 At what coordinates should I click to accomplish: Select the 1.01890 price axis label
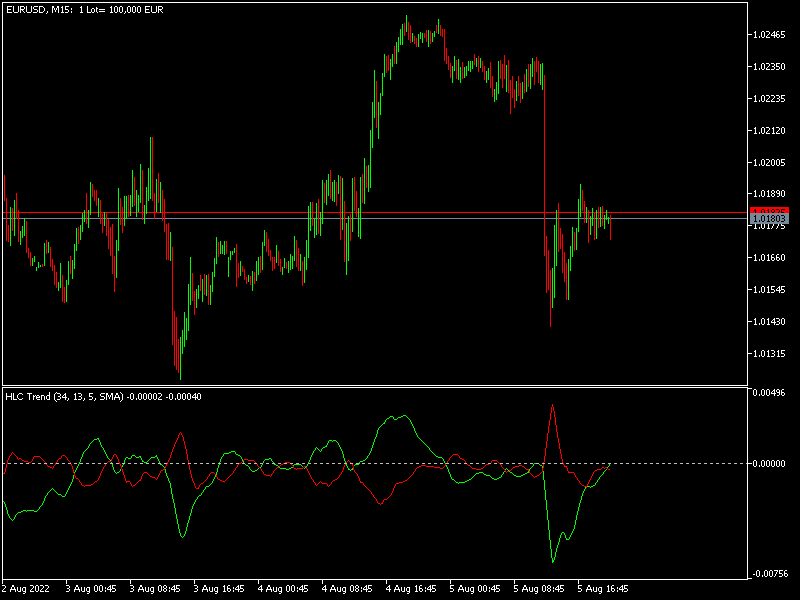click(x=769, y=194)
